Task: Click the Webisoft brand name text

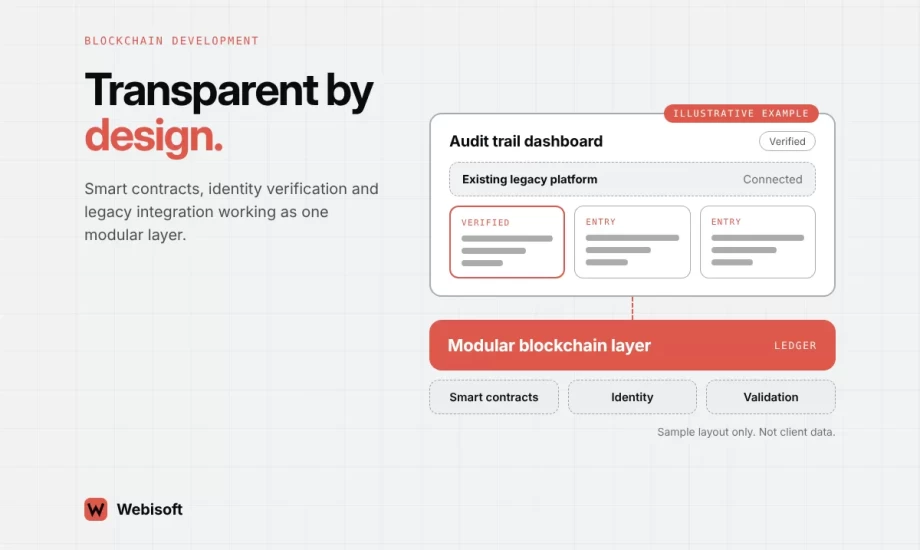Action: click(x=150, y=509)
